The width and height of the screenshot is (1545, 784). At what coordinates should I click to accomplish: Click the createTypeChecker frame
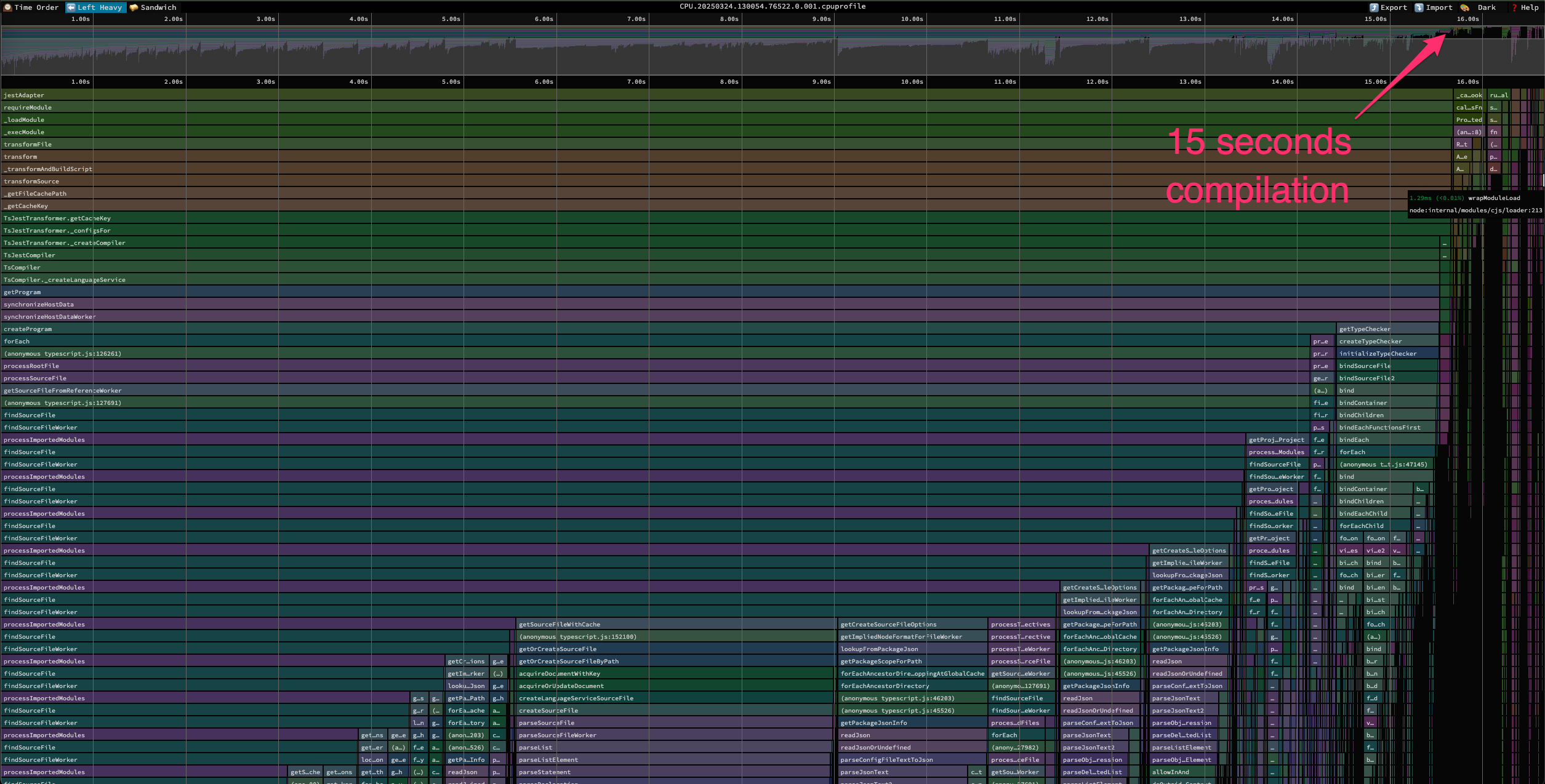(1370, 342)
